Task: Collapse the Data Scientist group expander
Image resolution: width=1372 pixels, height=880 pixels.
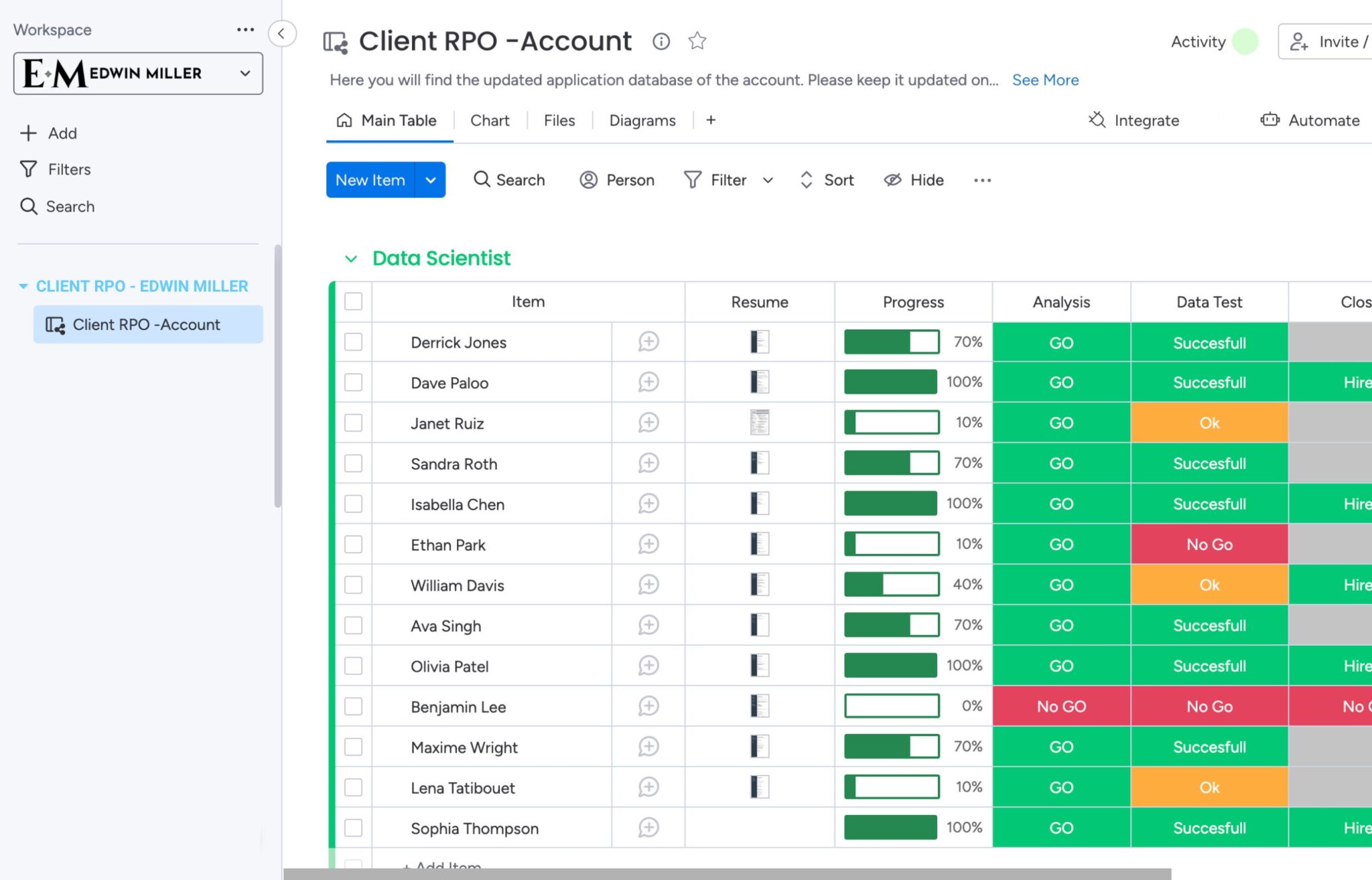Action: point(350,258)
